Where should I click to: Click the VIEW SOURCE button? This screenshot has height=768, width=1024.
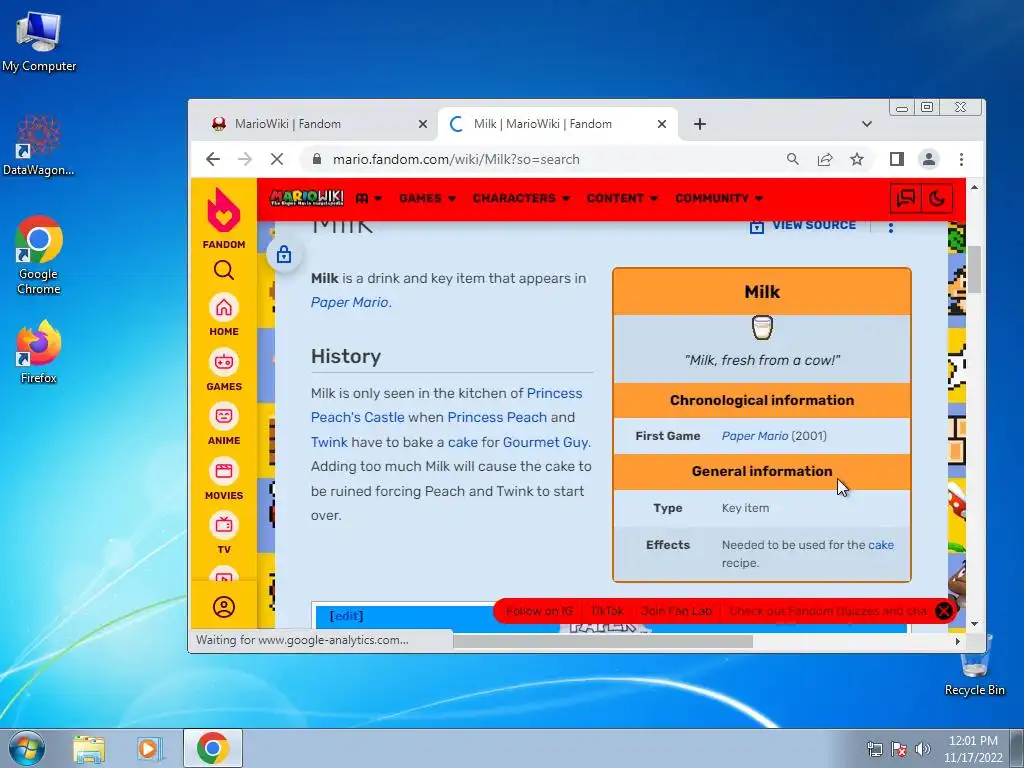click(x=803, y=225)
